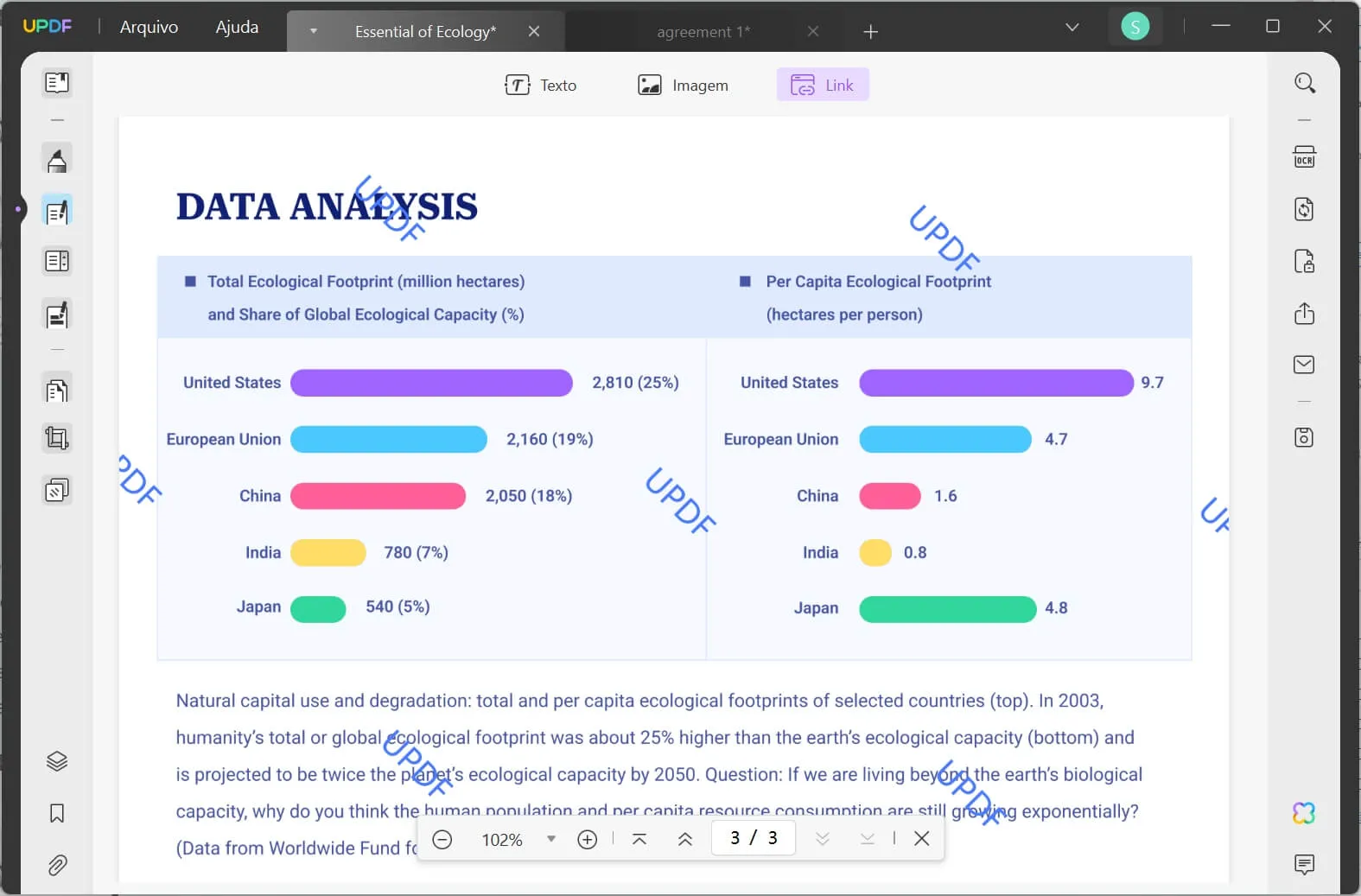
Task: Open the Attachments paperclip icon
Action: 57,865
